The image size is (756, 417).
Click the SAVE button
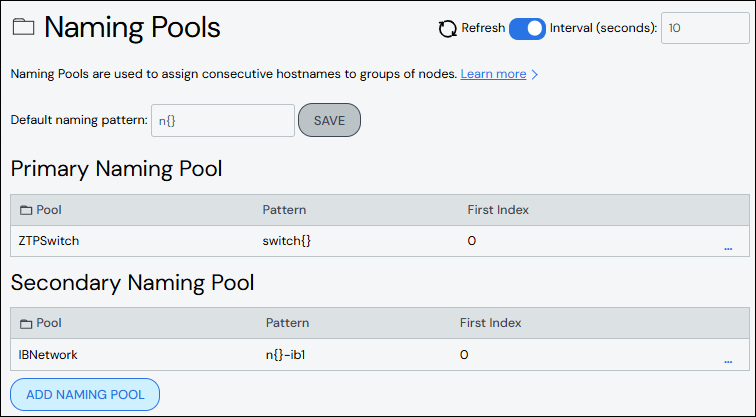[329, 120]
